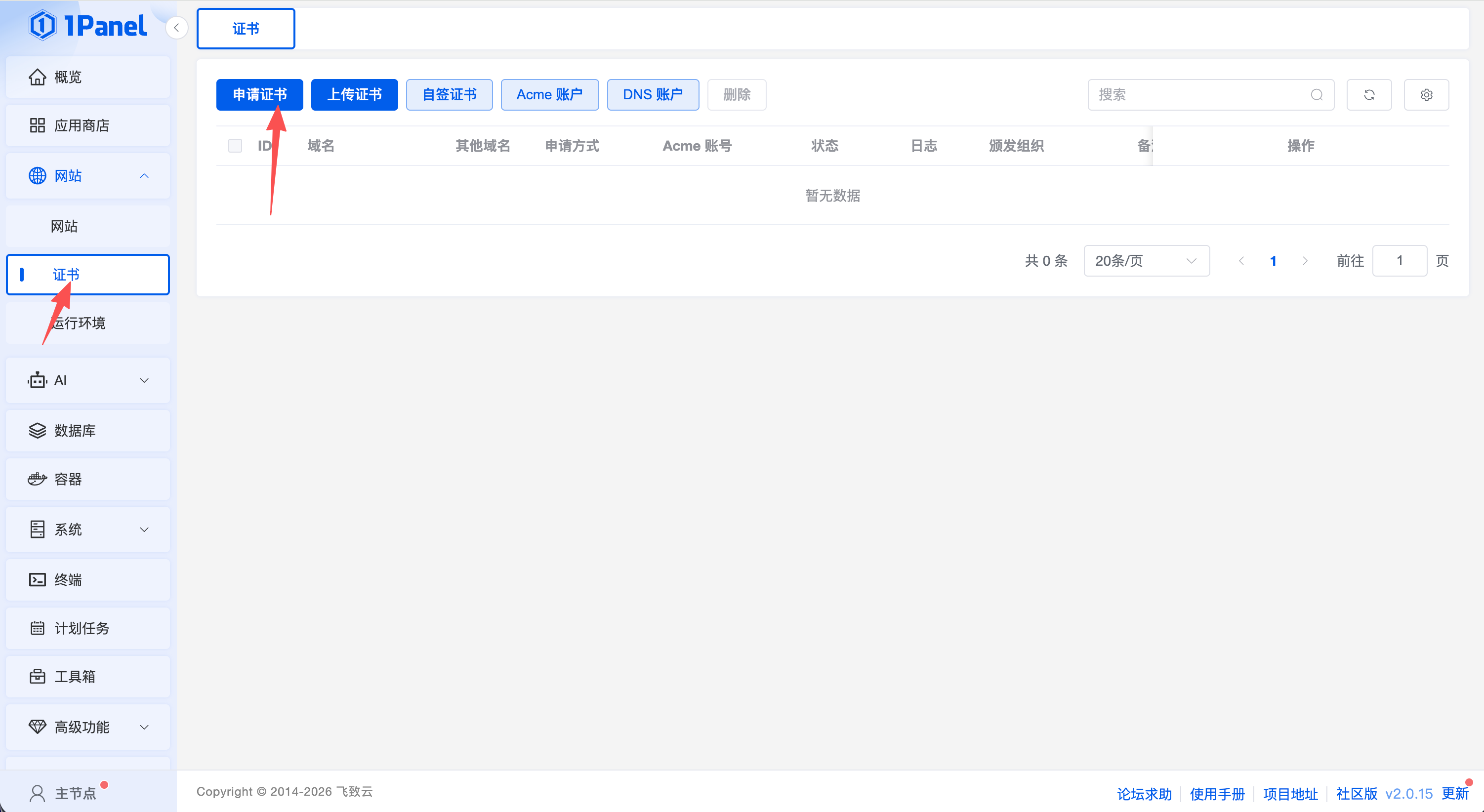Open the 论坛求助 forum link

pos(1144,794)
